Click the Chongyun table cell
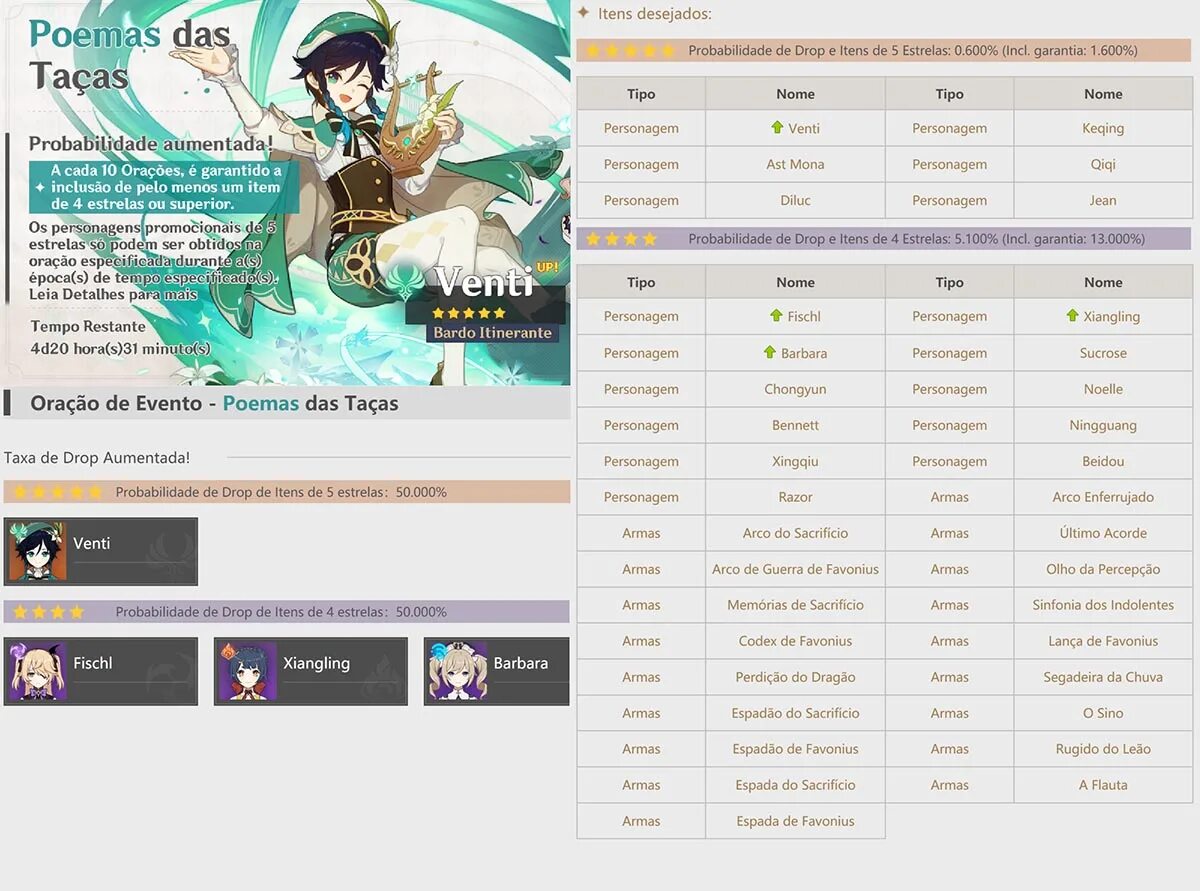 click(x=795, y=389)
